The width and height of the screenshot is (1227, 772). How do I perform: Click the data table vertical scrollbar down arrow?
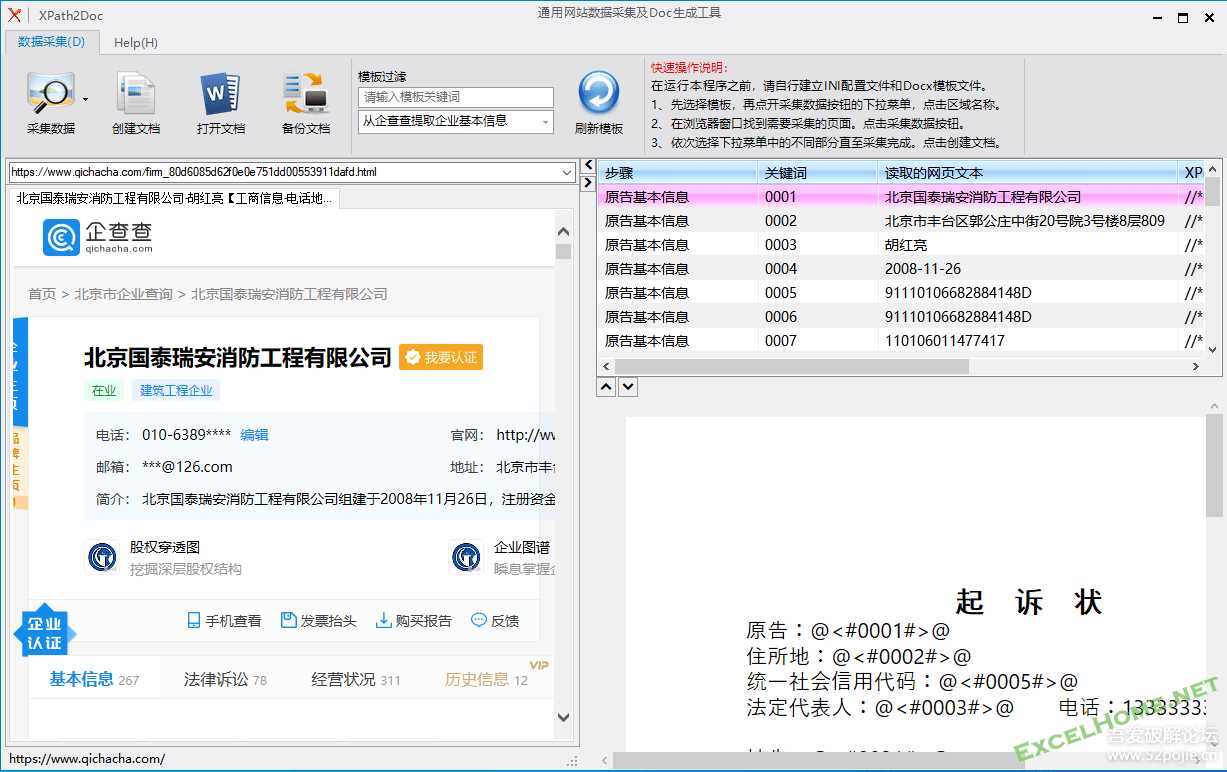(x=1213, y=350)
